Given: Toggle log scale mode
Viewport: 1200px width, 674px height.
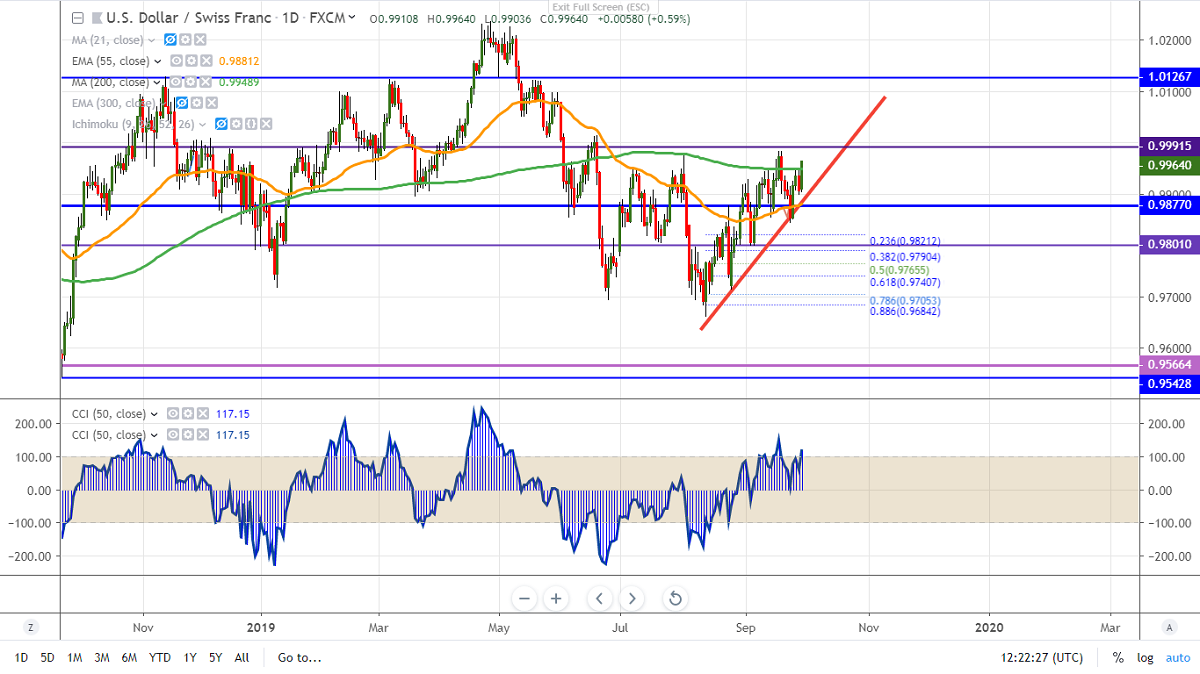Looking at the screenshot, I should 1144,658.
